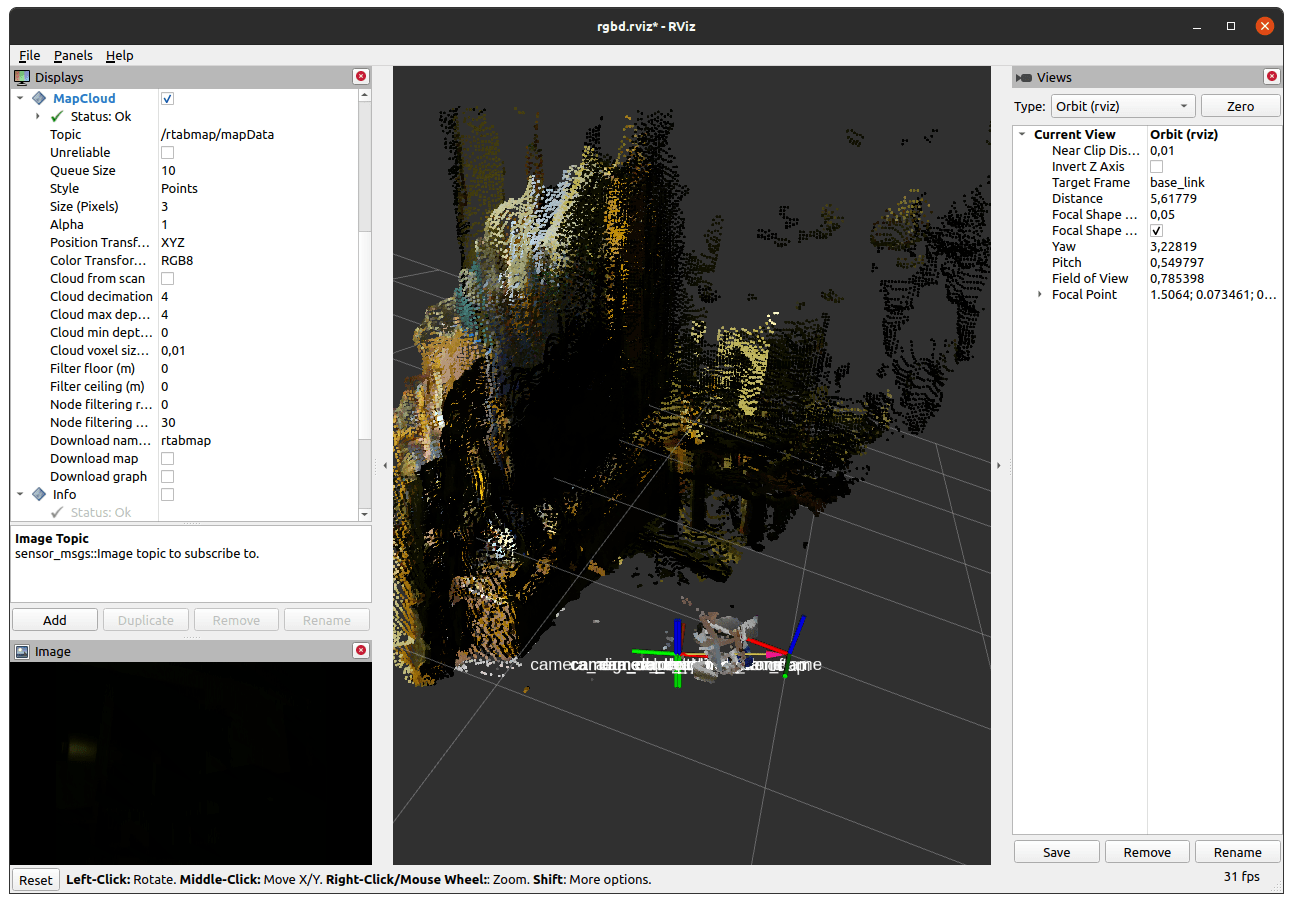Click the MapCloud display diamond icon
This screenshot has width=1293, height=903.
tap(39, 98)
